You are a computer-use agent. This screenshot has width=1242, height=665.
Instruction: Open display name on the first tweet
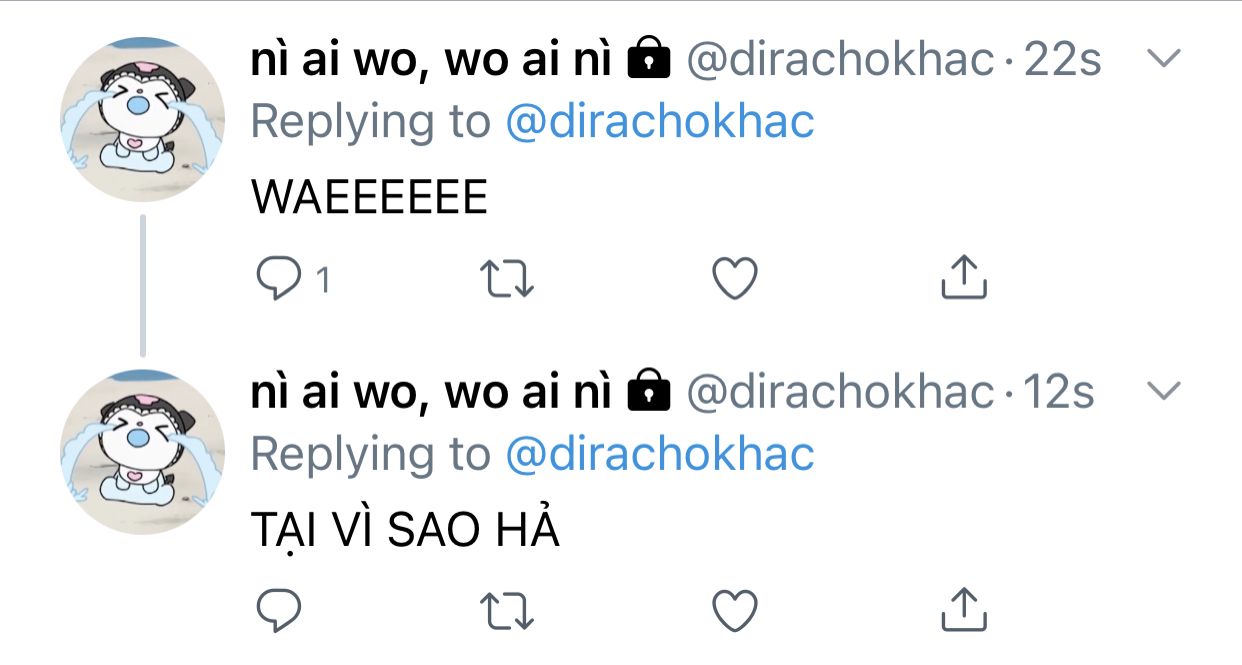coord(431,61)
